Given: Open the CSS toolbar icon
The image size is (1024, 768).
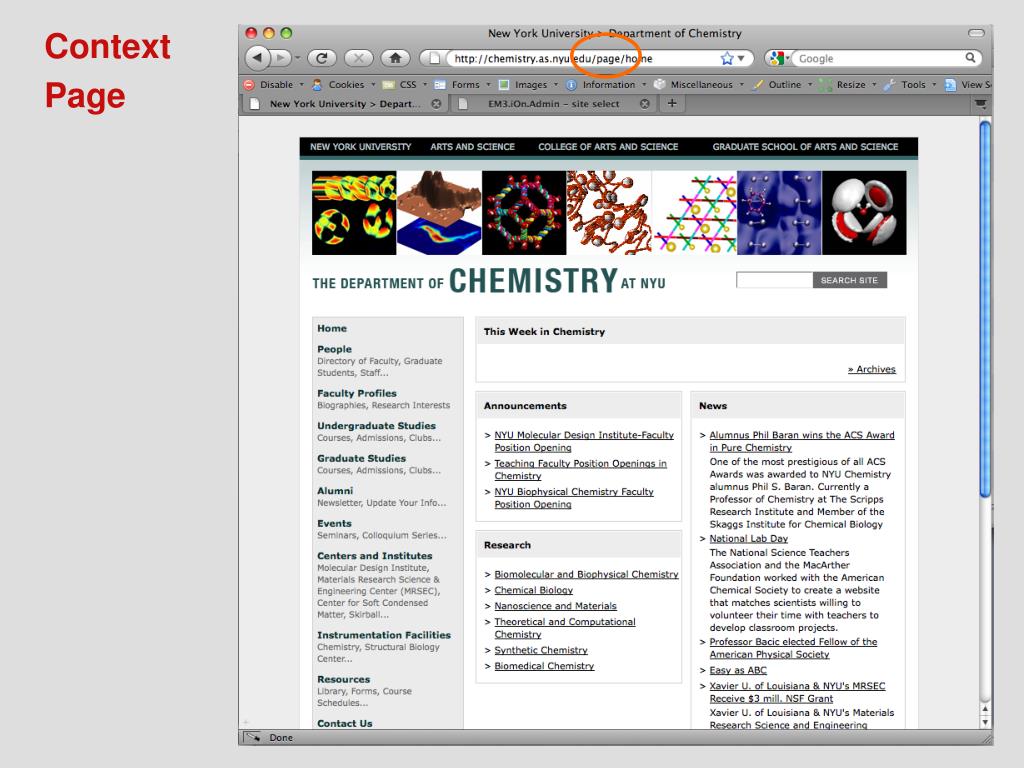Looking at the screenshot, I should tap(388, 85).
